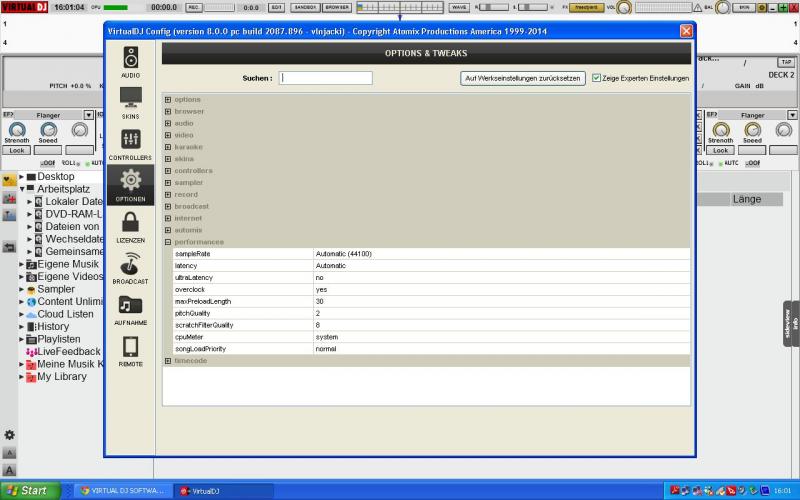This screenshot has width=800, height=500.
Task: Click the sideview info tab
Action: tap(791, 323)
